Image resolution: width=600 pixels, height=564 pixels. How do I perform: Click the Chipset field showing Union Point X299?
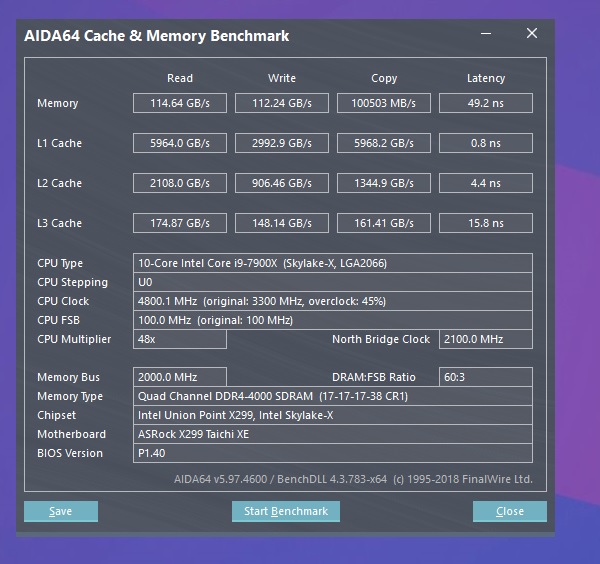click(x=333, y=415)
